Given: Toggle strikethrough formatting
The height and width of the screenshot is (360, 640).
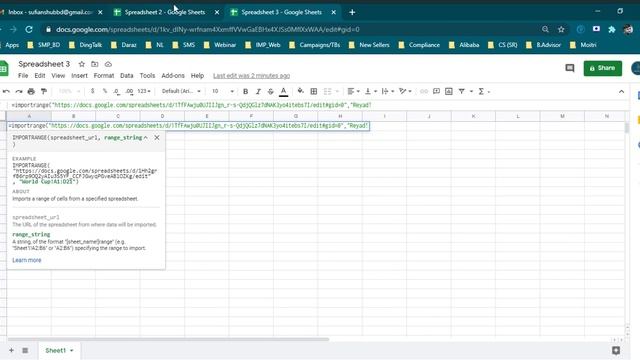Looking at the screenshot, I should pos(270,91).
